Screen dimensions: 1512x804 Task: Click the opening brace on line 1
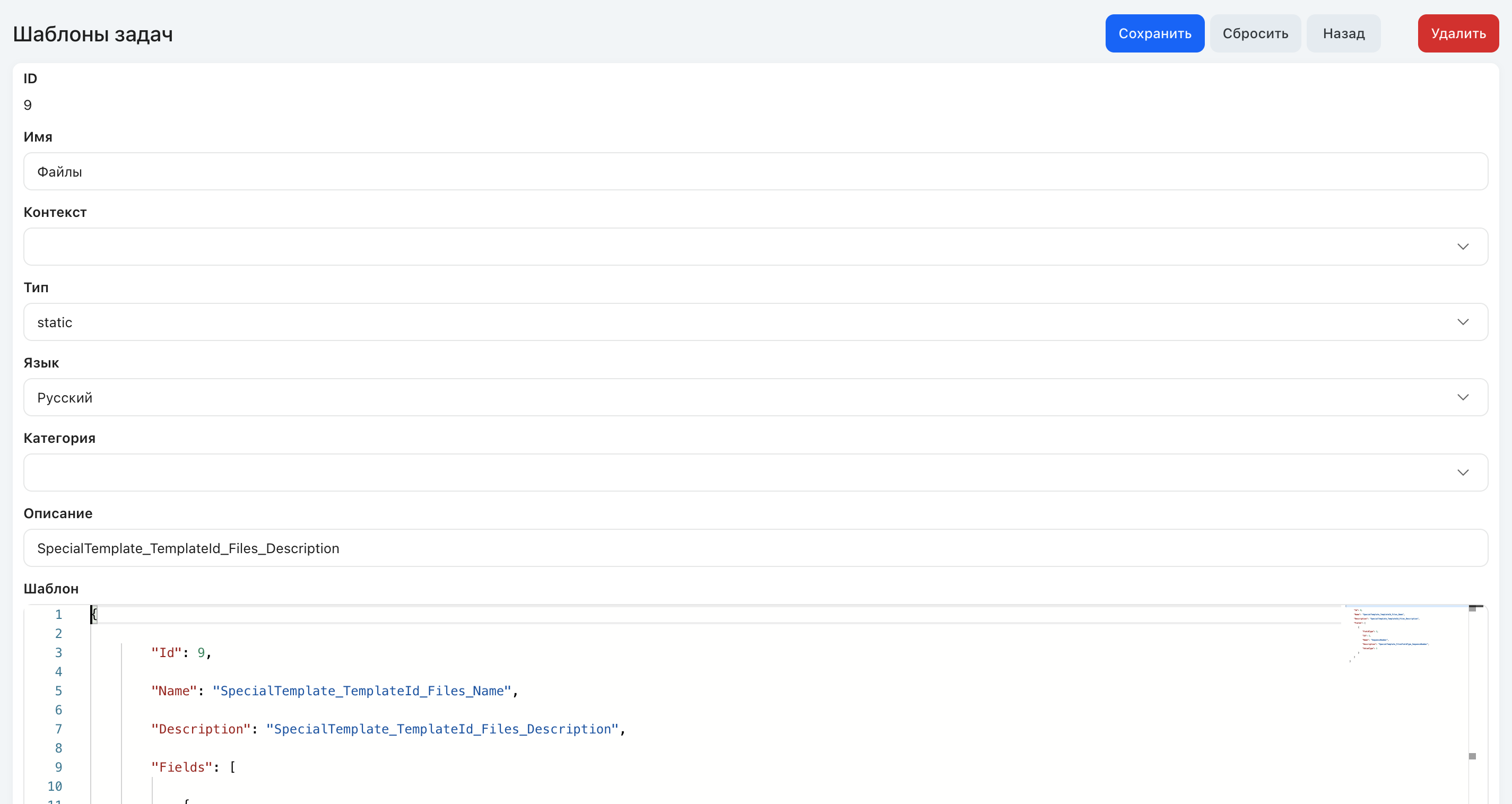94,615
